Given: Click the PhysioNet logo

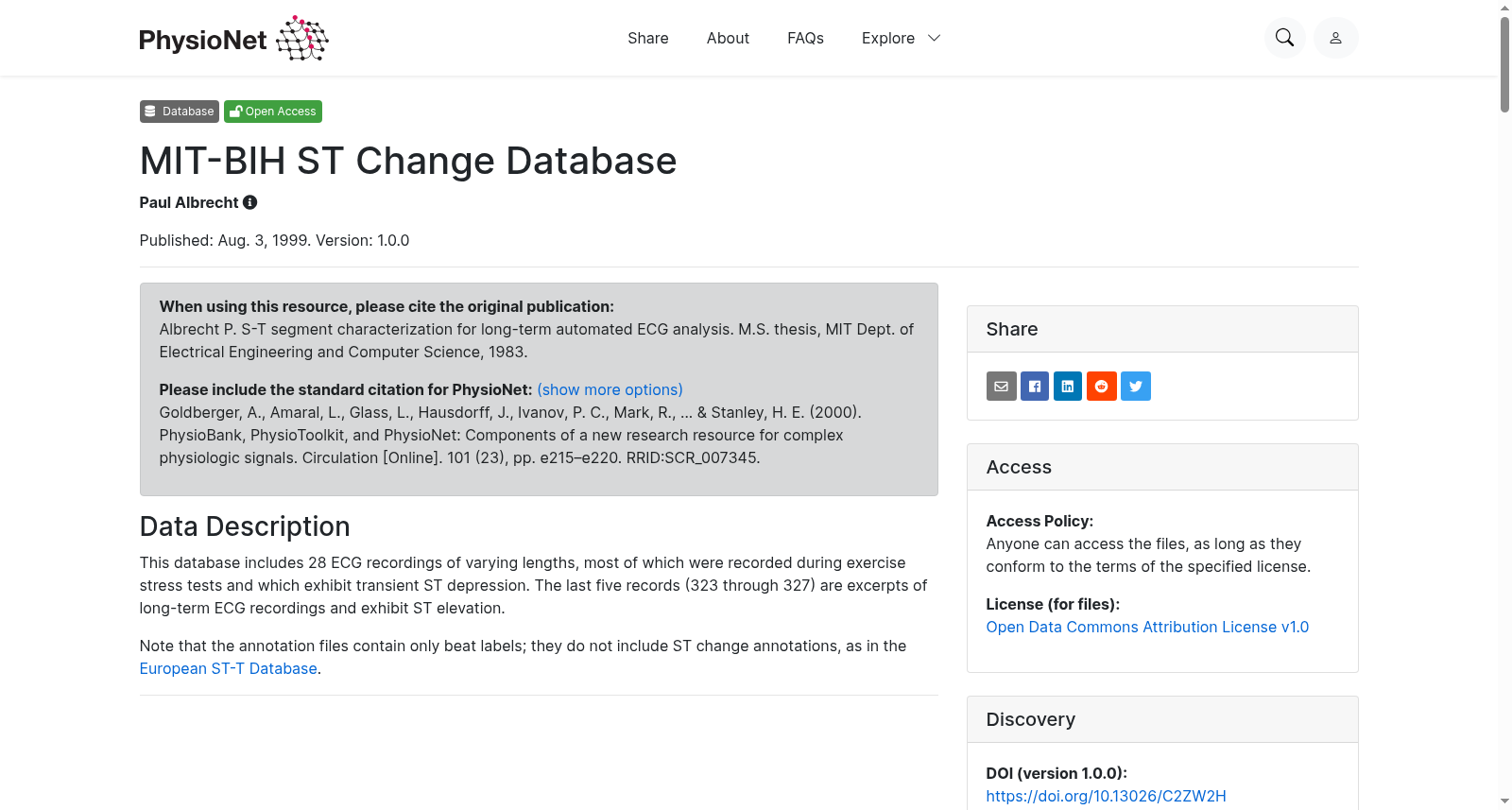Looking at the screenshot, I should point(233,38).
